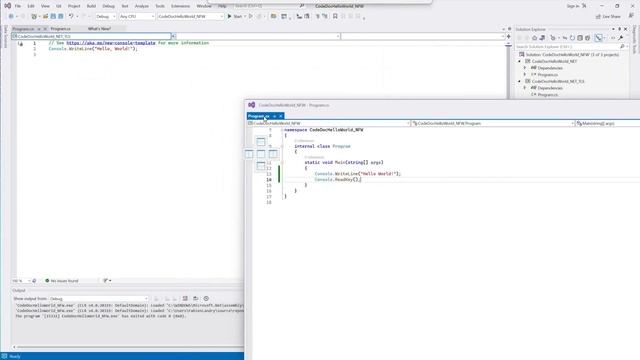
Task: Toggle Solution Explorer Preview Selected Items icon
Action: coord(599,38)
